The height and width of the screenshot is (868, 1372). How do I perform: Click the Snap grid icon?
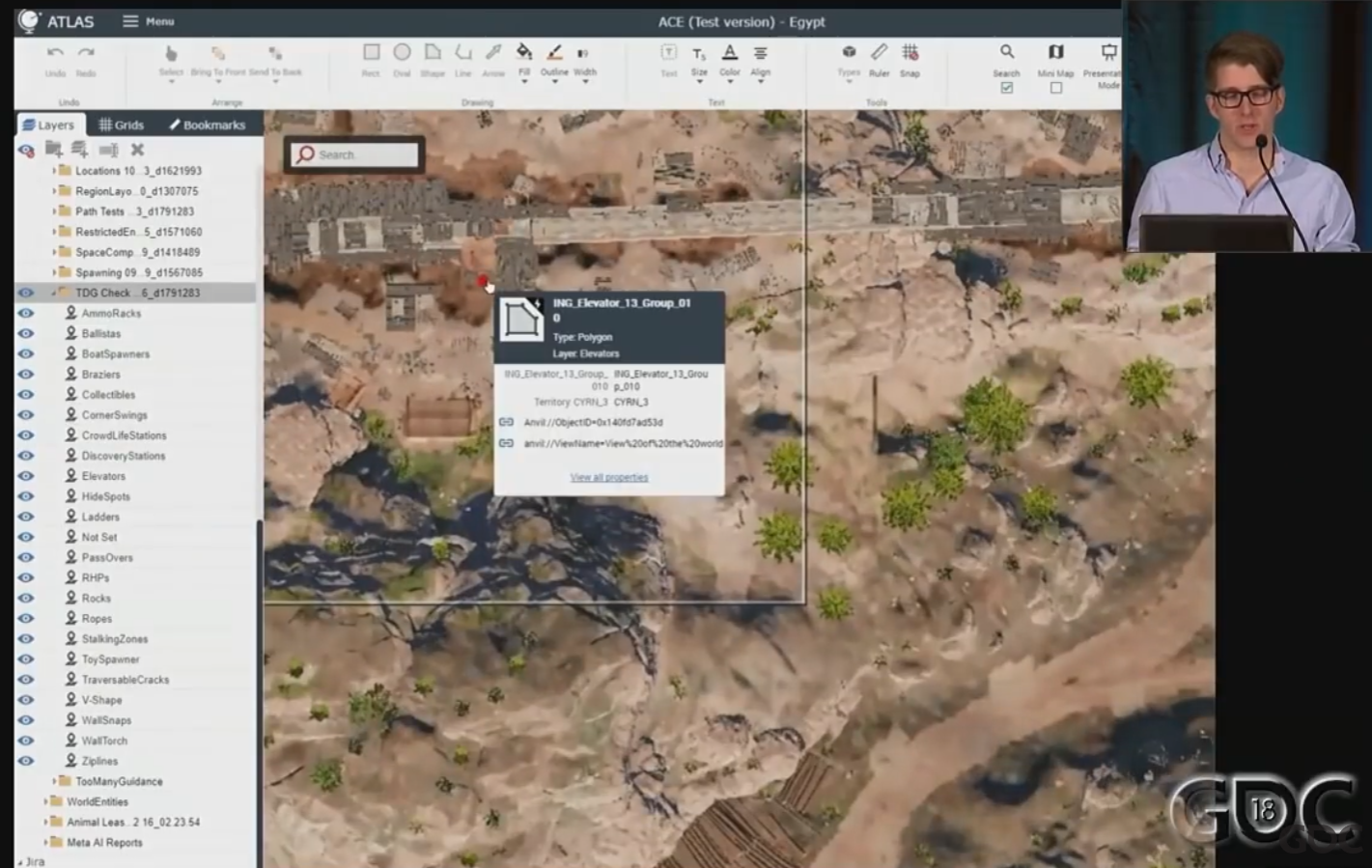click(x=910, y=52)
